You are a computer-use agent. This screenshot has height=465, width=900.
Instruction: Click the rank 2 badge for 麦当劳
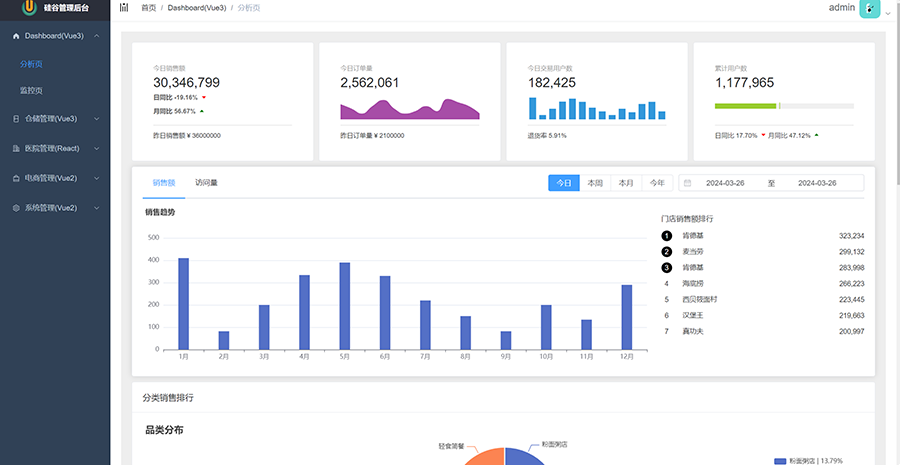(666, 251)
